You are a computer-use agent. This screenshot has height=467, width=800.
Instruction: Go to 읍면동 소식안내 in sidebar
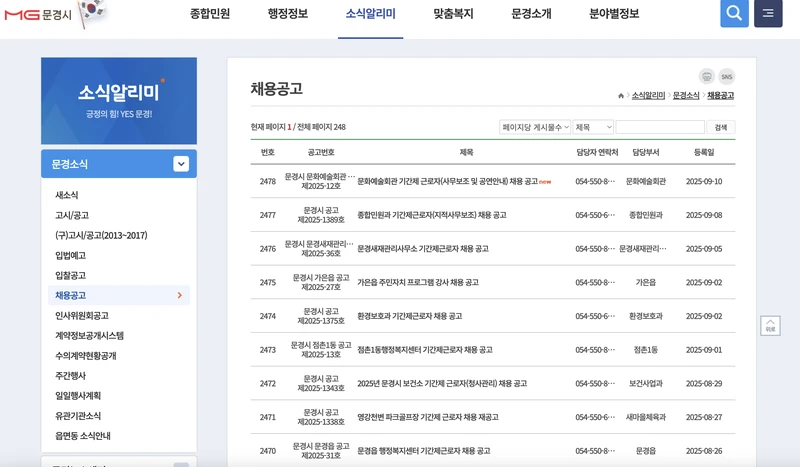(x=83, y=436)
